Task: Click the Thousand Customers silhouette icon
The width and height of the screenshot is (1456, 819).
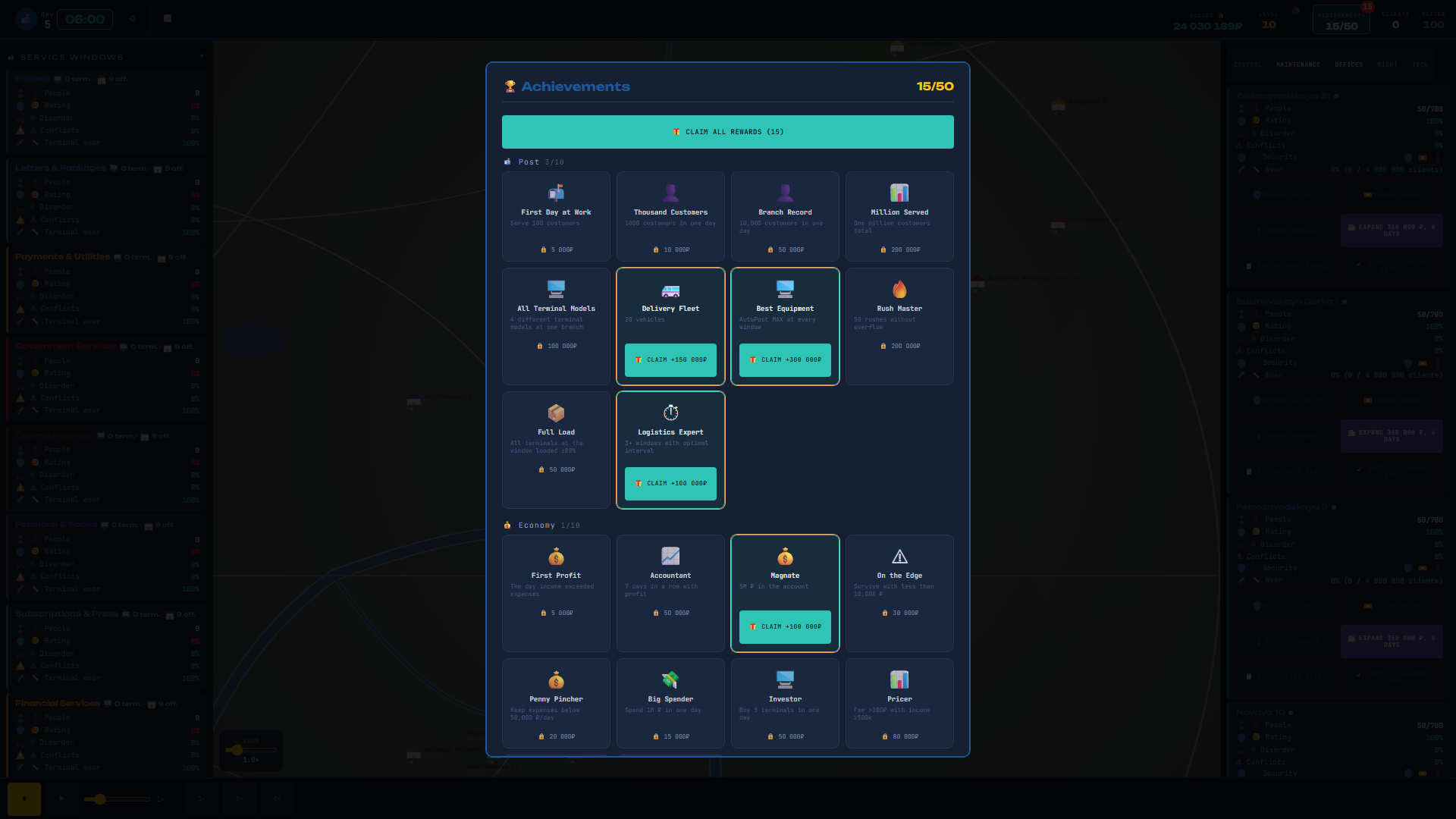Action: (x=670, y=192)
